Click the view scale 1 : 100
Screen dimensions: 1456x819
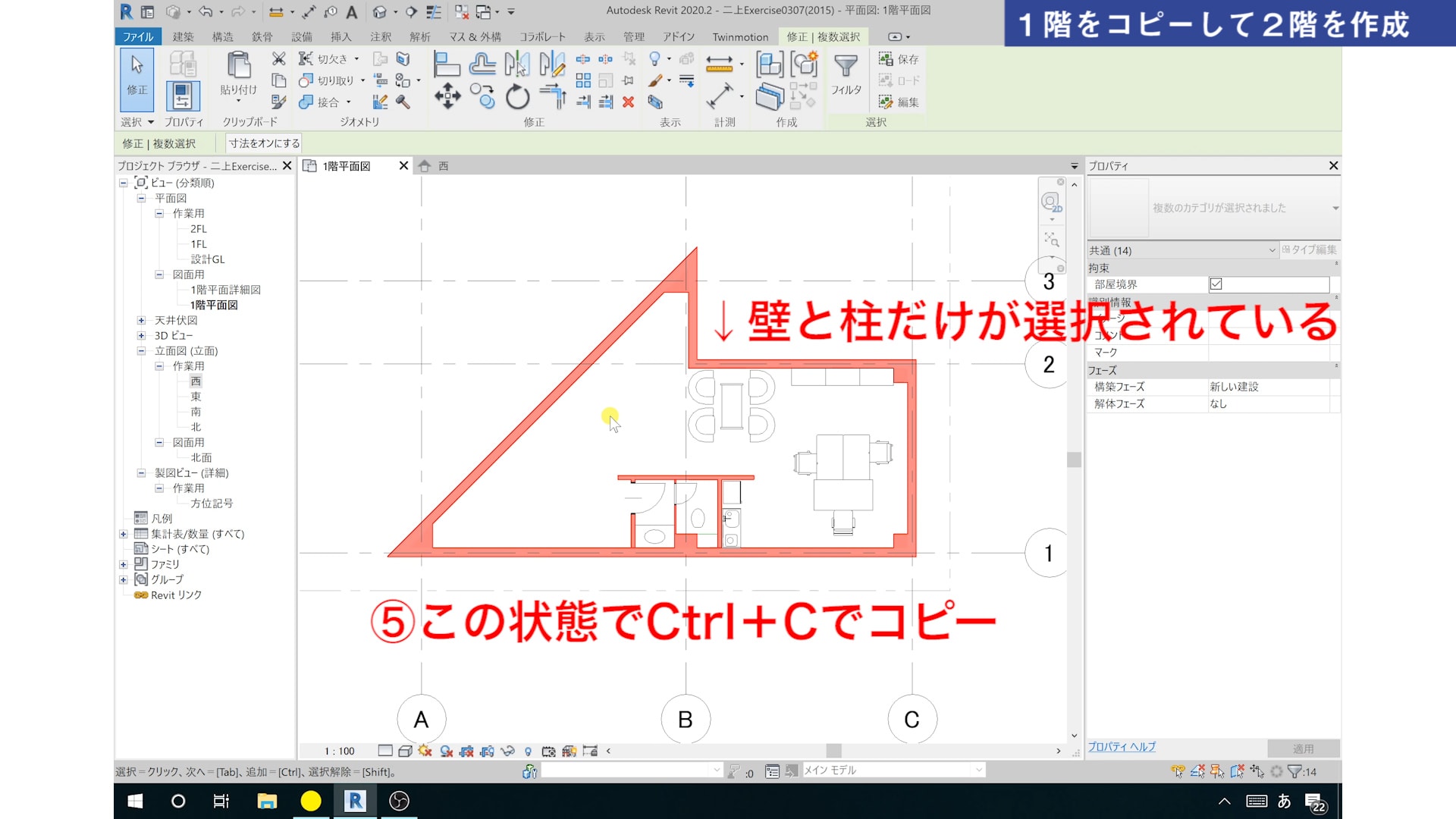point(339,751)
